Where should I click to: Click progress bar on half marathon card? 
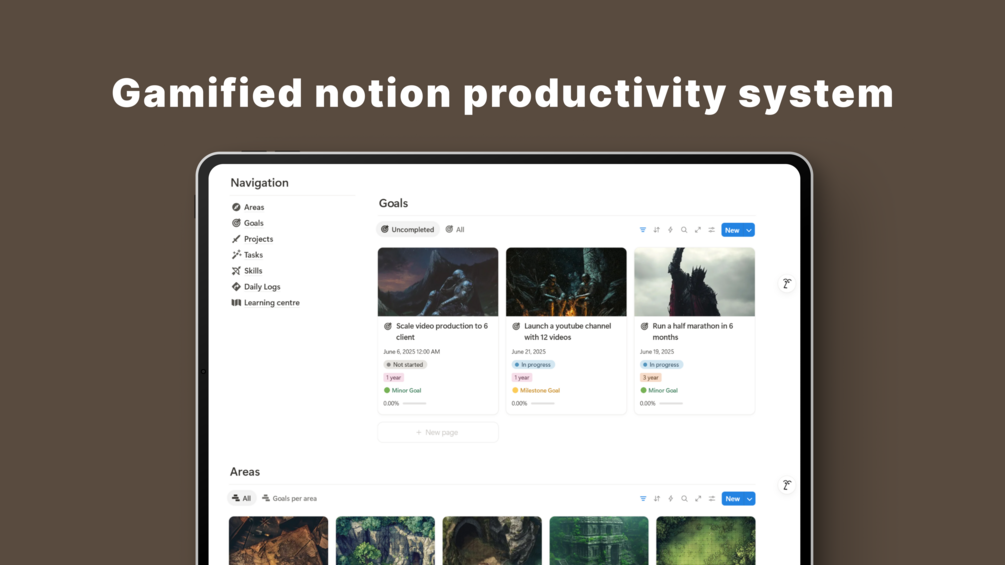coord(670,404)
